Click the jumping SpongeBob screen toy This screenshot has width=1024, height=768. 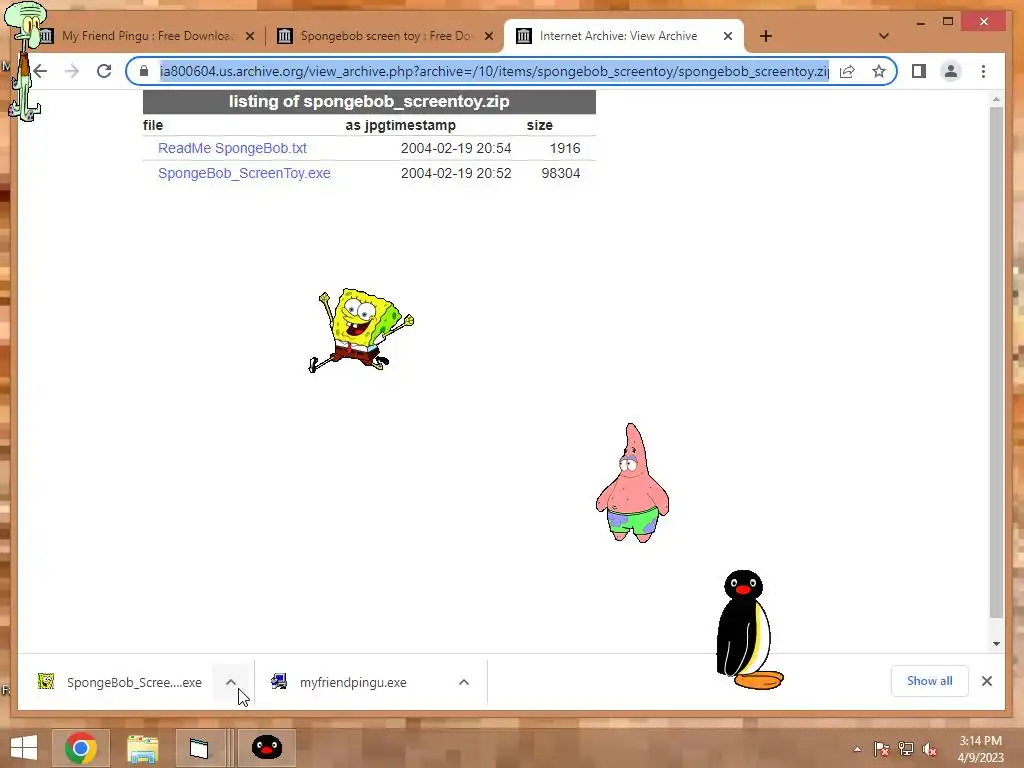pos(360,330)
